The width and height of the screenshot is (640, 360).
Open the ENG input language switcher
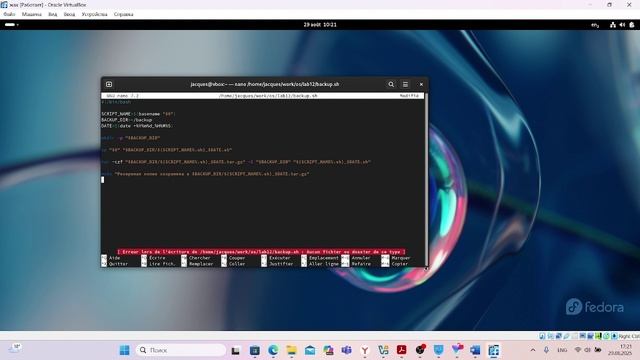click(562, 350)
